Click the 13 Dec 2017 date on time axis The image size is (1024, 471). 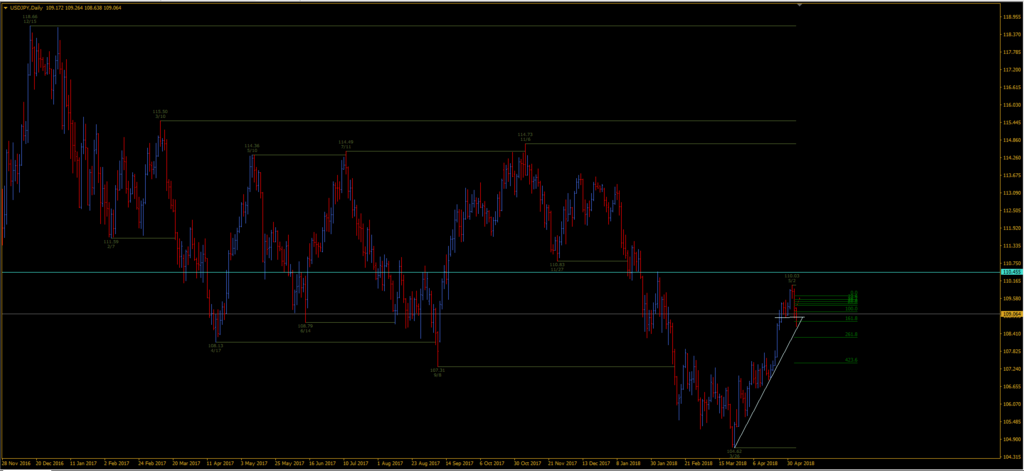coord(596,463)
